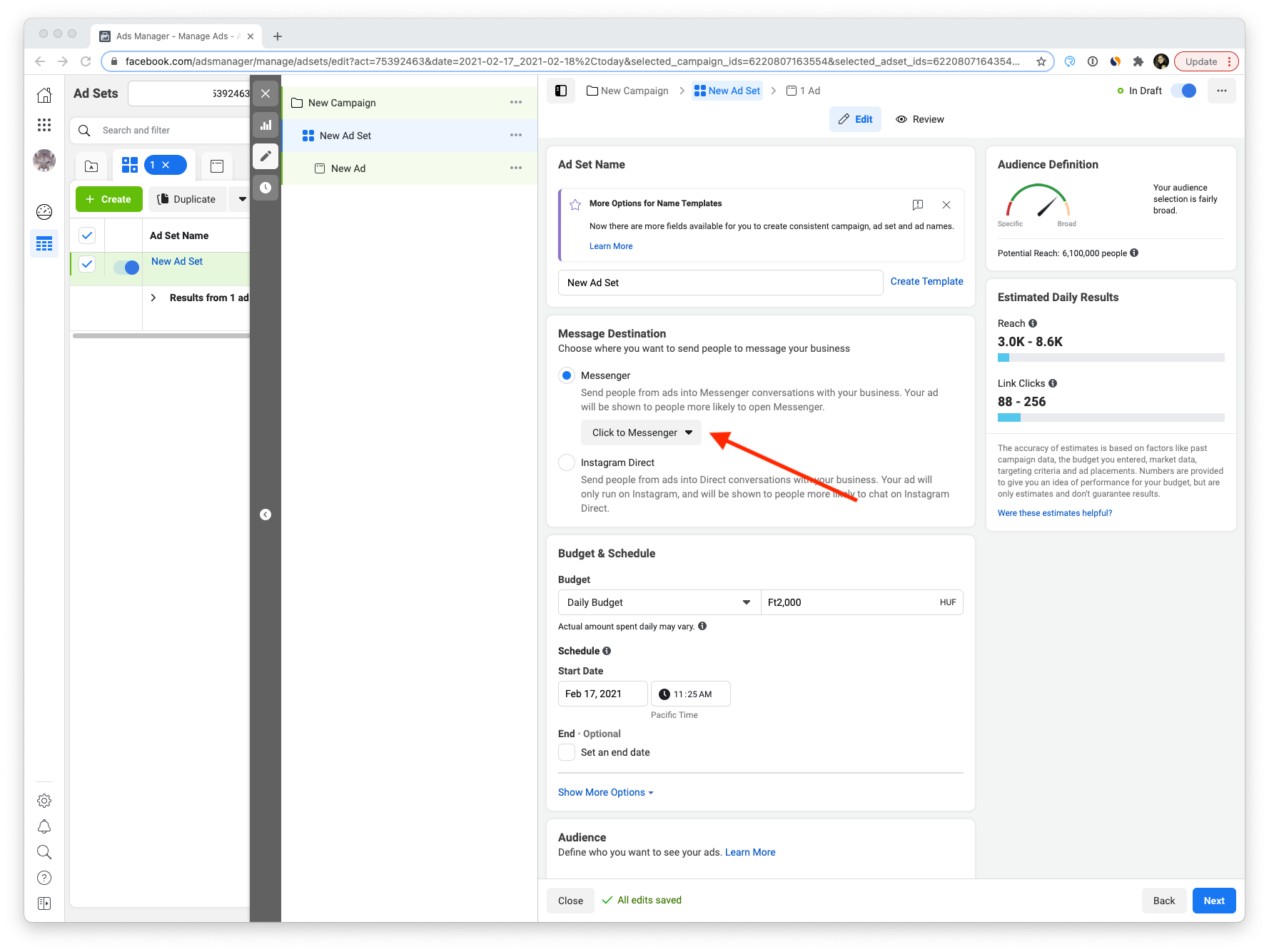Click into the Ad Set Name field
The height and width of the screenshot is (952, 1269).
720,283
